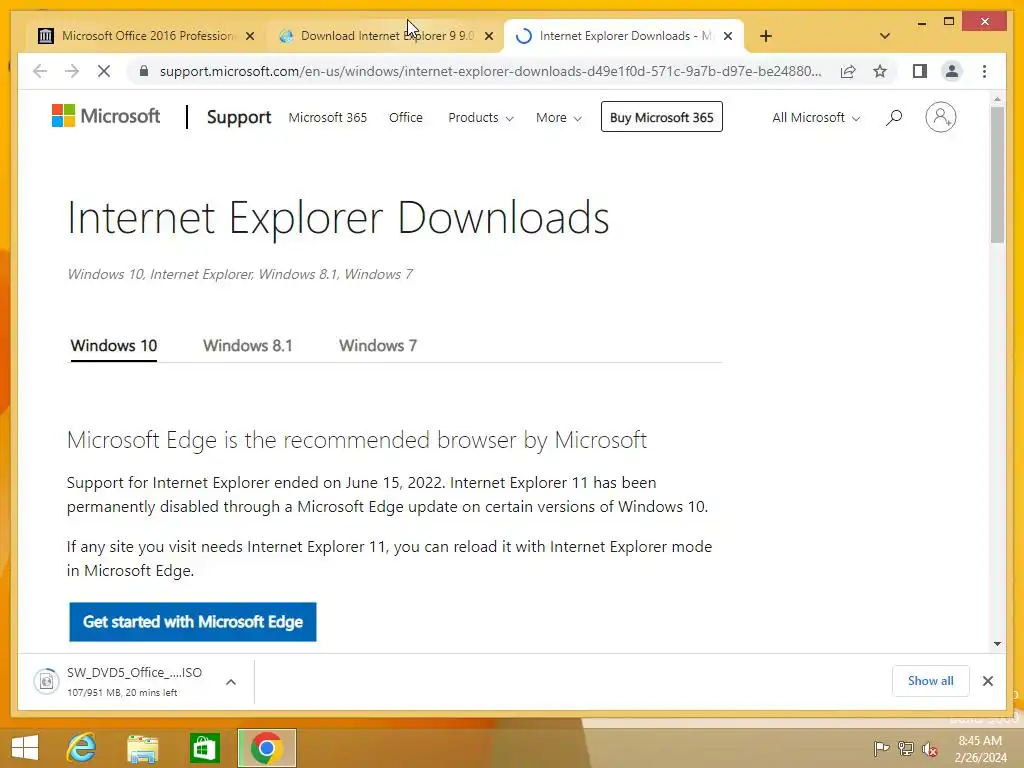This screenshot has width=1024, height=768.
Task: Open the Chrome three-dot menu
Action: tap(984, 71)
